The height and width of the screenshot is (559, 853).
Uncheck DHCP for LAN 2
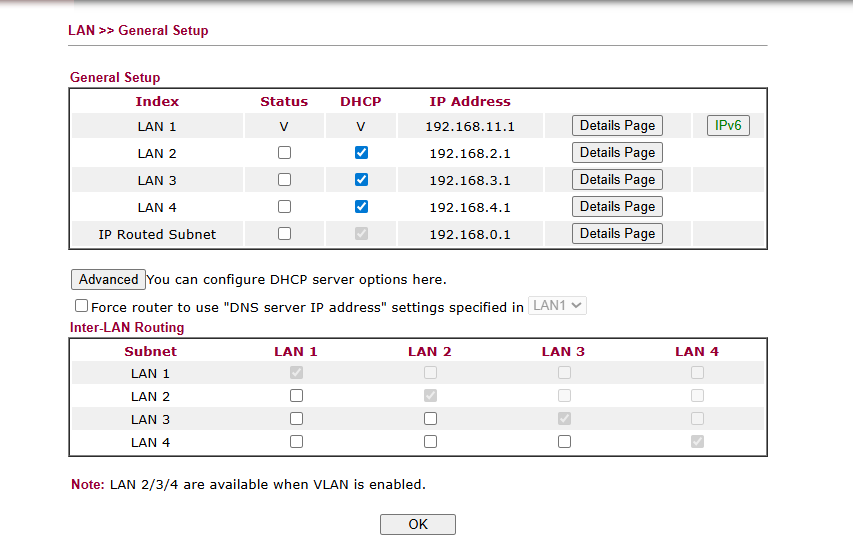tap(361, 153)
